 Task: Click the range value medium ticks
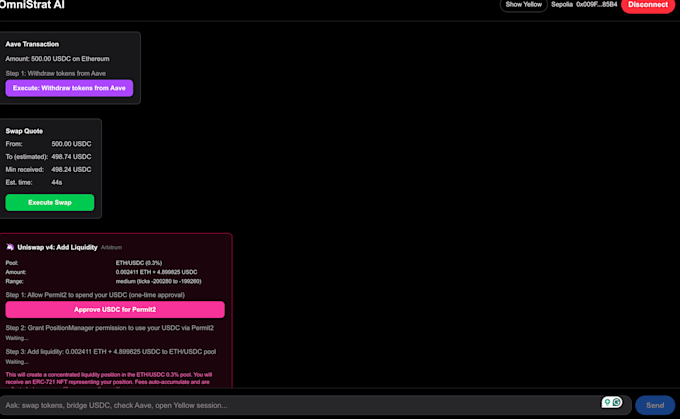click(158, 281)
